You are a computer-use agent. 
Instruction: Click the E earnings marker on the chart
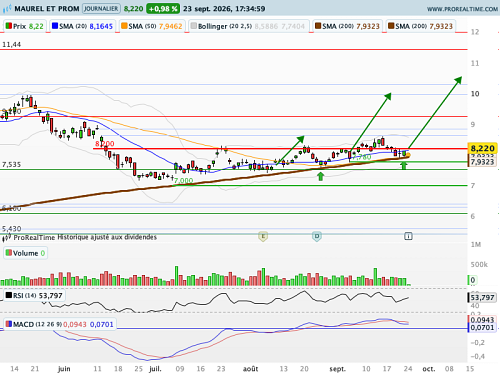click(263, 236)
